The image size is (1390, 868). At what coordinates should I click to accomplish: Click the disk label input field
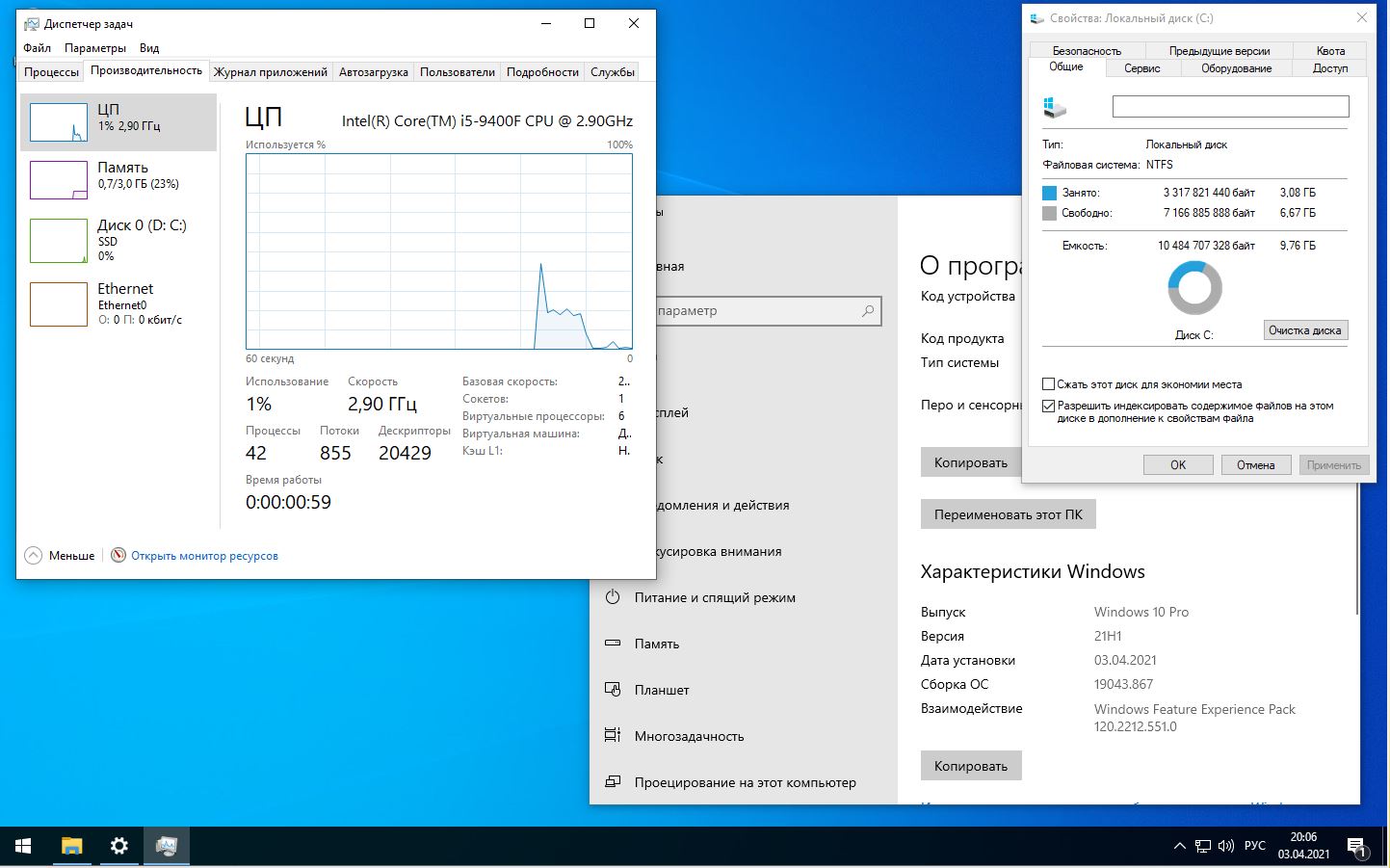pos(1230,107)
